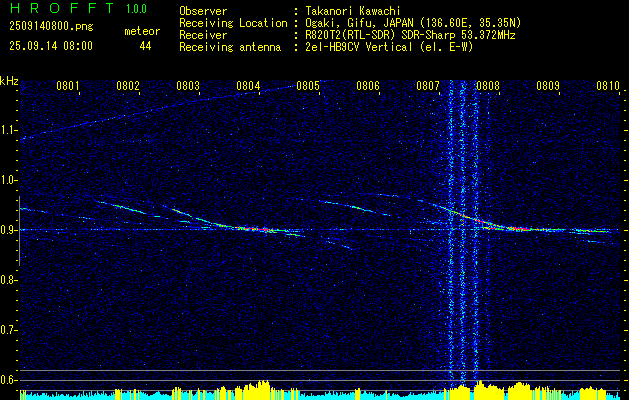Screen dimensions: 629x400
Task: Click the meteor count value 44
Action: pyautogui.click(x=145, y=46)
